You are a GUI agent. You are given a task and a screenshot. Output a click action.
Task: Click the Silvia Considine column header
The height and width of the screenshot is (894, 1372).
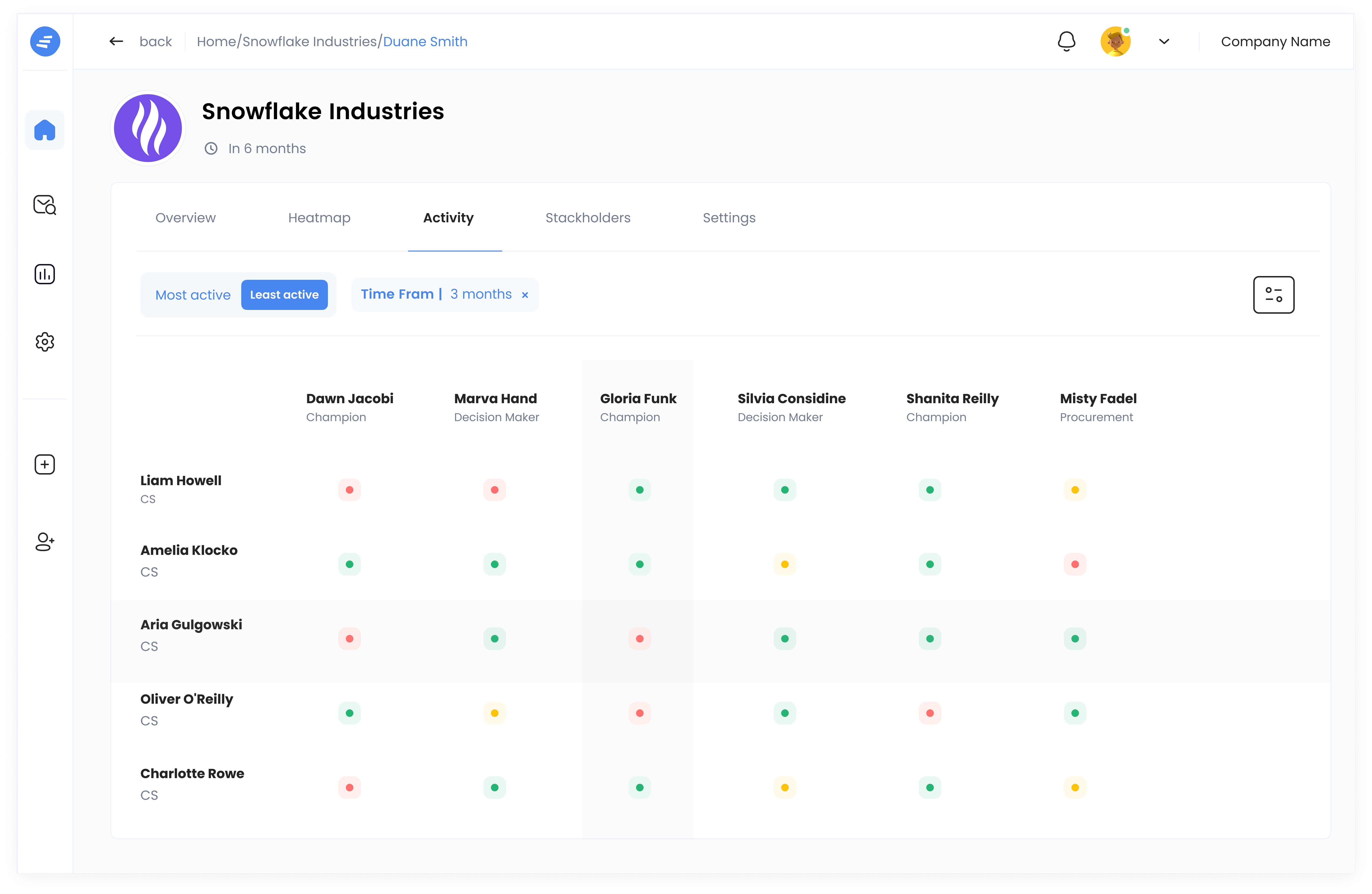(x=792, y=407)
